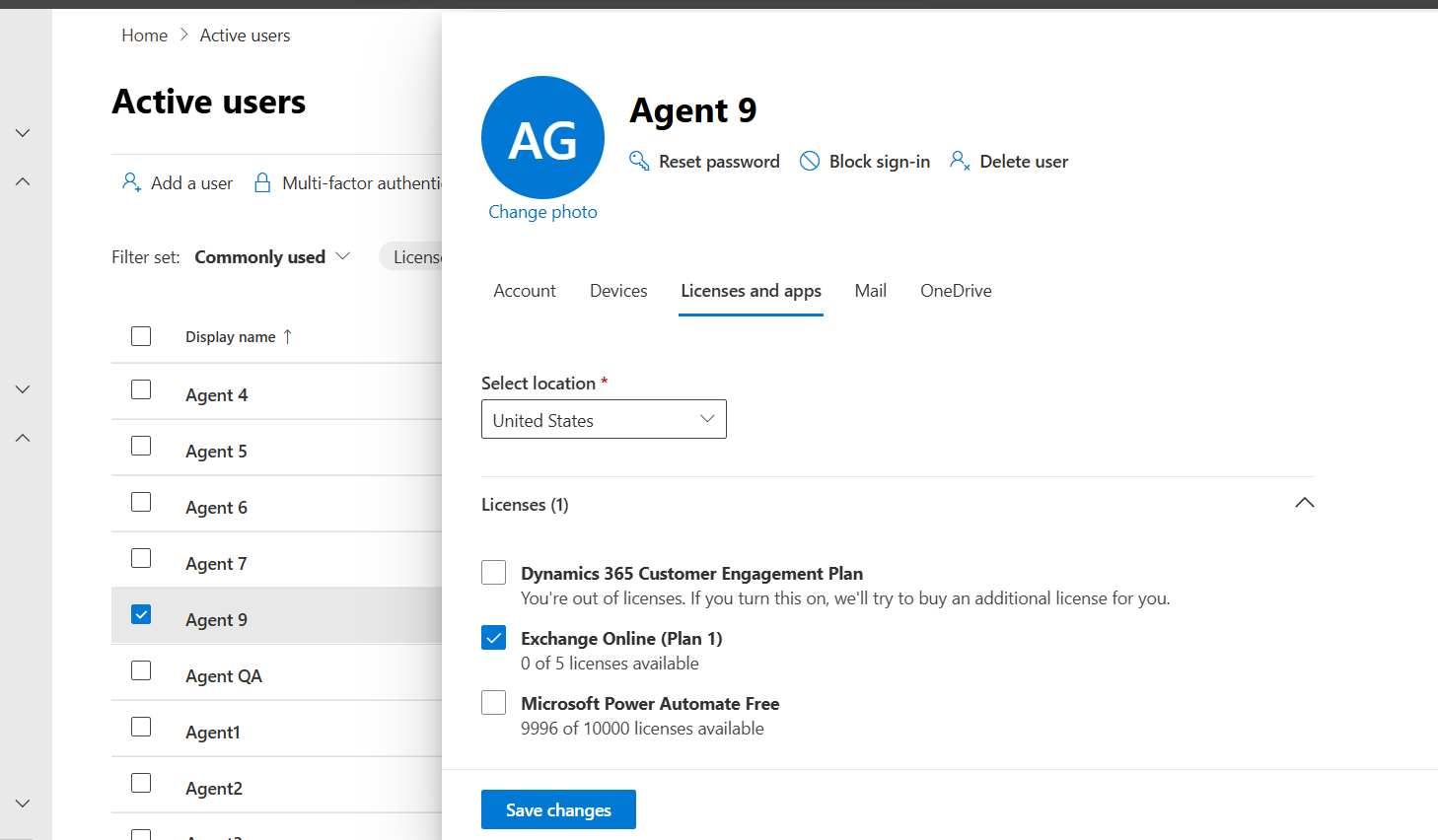
Task: Click the Display name sort arrow
Action: coord(288,336)
